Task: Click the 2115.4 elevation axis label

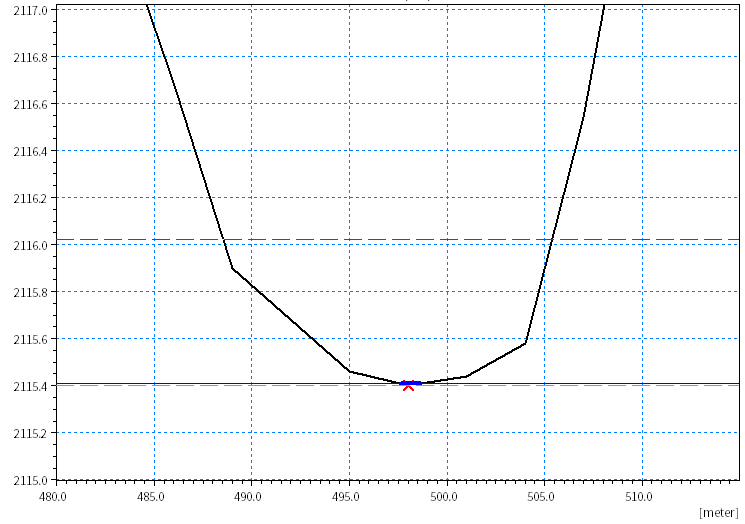Action: point(30,387)
